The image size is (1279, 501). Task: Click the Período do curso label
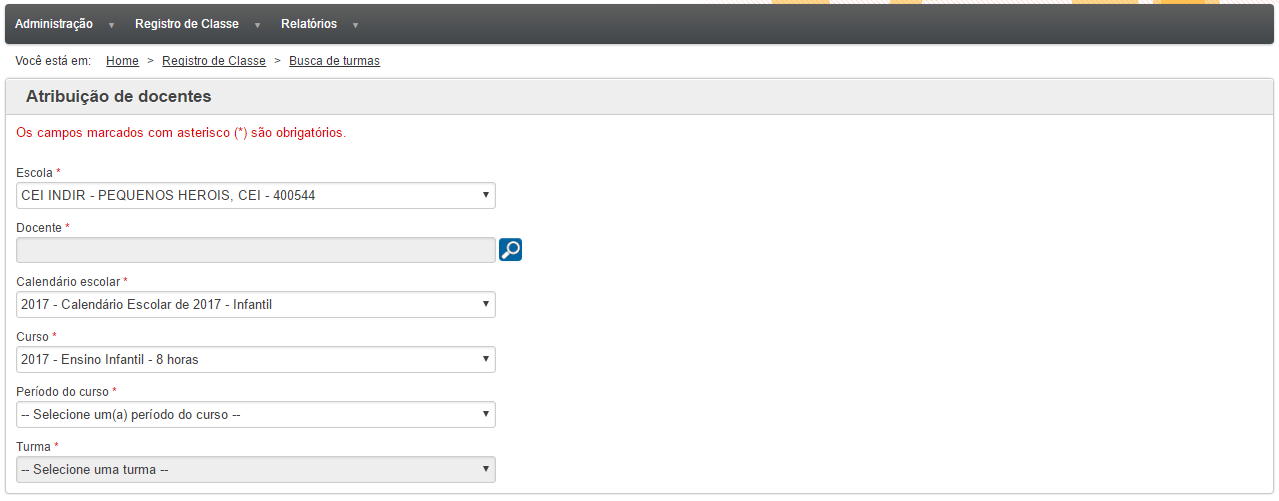[x=63, y=392]
